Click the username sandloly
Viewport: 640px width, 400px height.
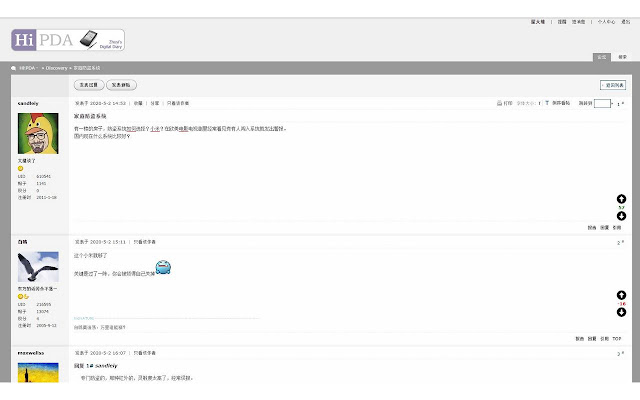[28, 103]
